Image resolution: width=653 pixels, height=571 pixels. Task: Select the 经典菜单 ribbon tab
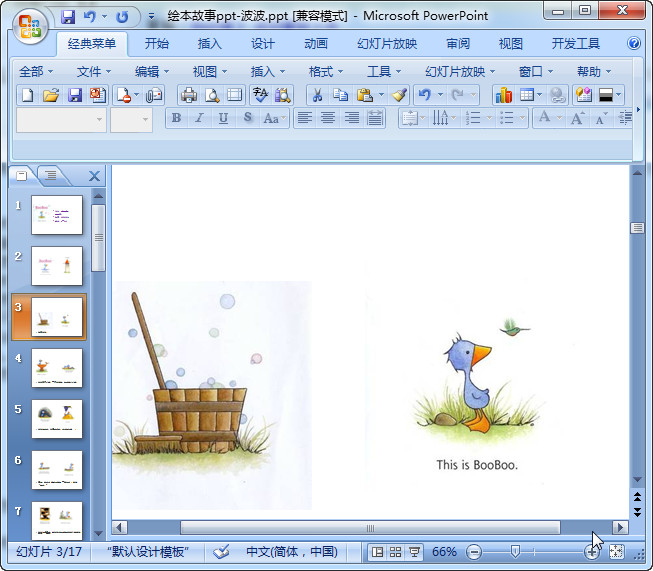point(92,44)
